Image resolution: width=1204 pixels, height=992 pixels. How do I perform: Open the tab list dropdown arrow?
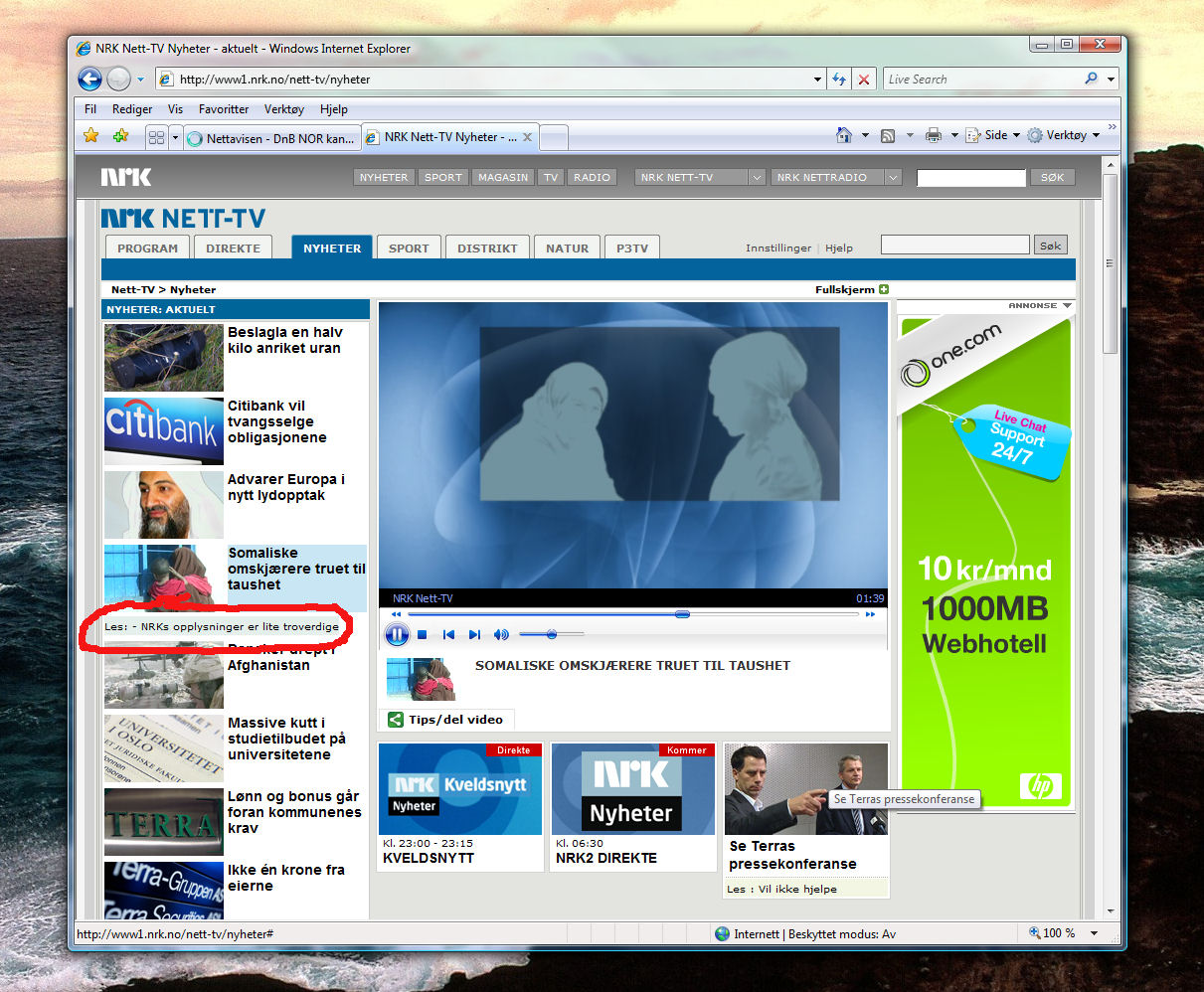point(175,137)
